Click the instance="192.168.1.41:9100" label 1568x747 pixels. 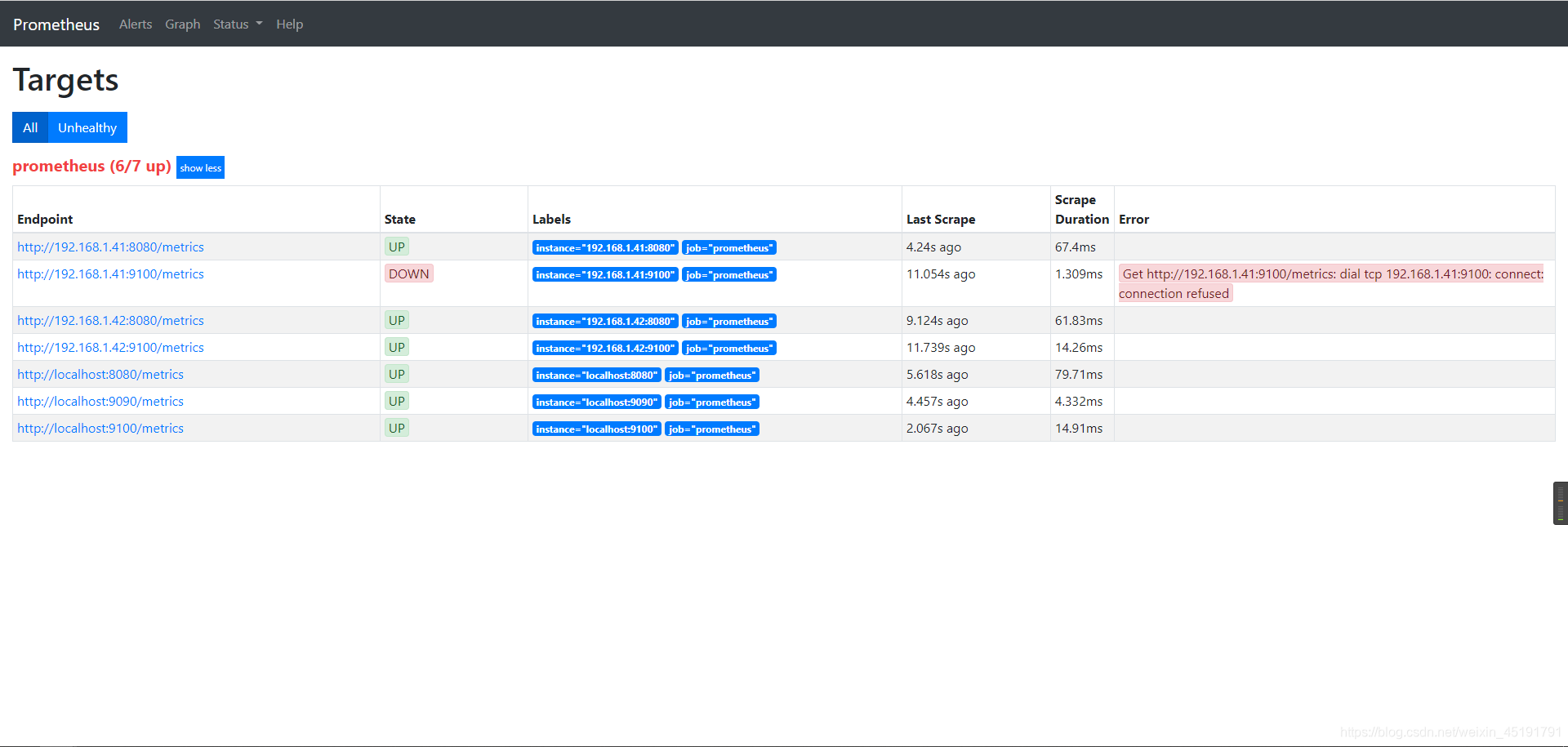tap(605, 274)
